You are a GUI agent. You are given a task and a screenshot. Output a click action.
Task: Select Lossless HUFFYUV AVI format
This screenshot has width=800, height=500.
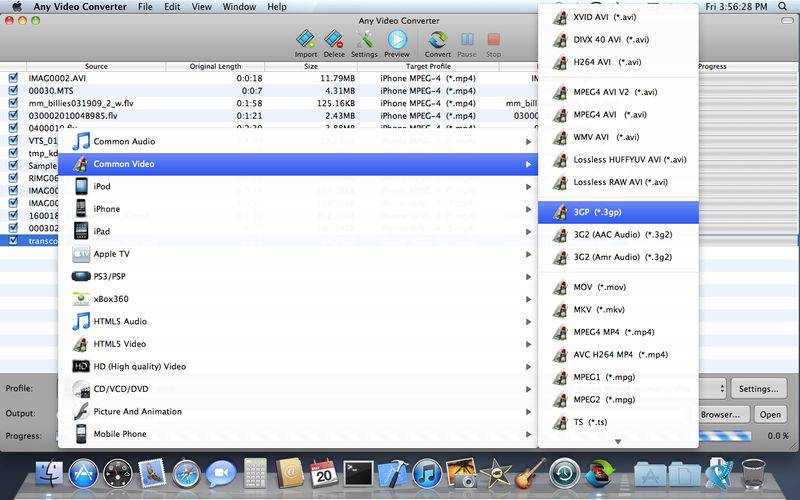[618, 159]
